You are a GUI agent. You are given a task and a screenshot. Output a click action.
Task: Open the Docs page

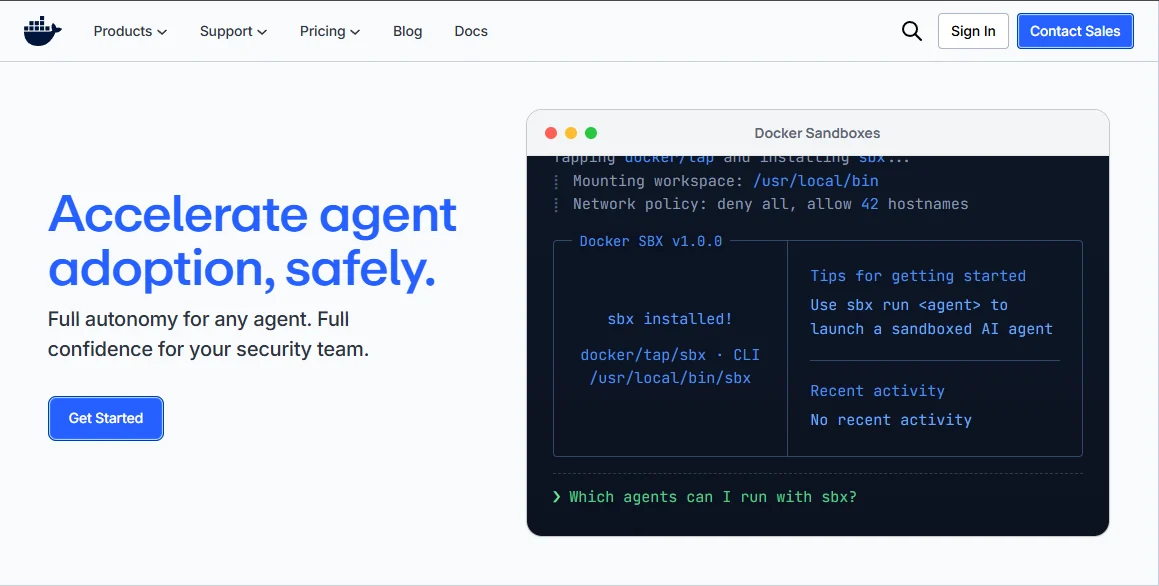(471, 31)
